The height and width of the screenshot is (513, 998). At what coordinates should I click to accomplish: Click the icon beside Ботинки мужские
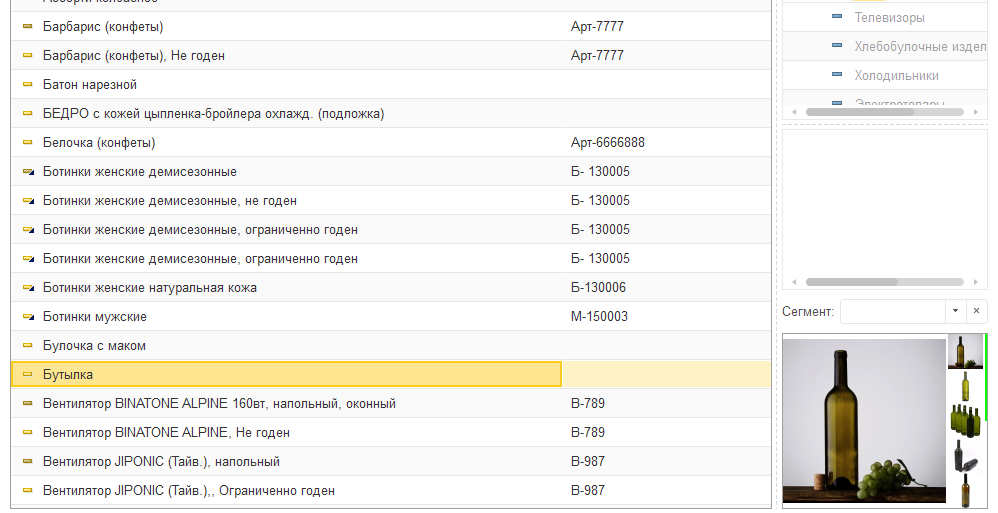pyautogui.click(x=28, y=317)
